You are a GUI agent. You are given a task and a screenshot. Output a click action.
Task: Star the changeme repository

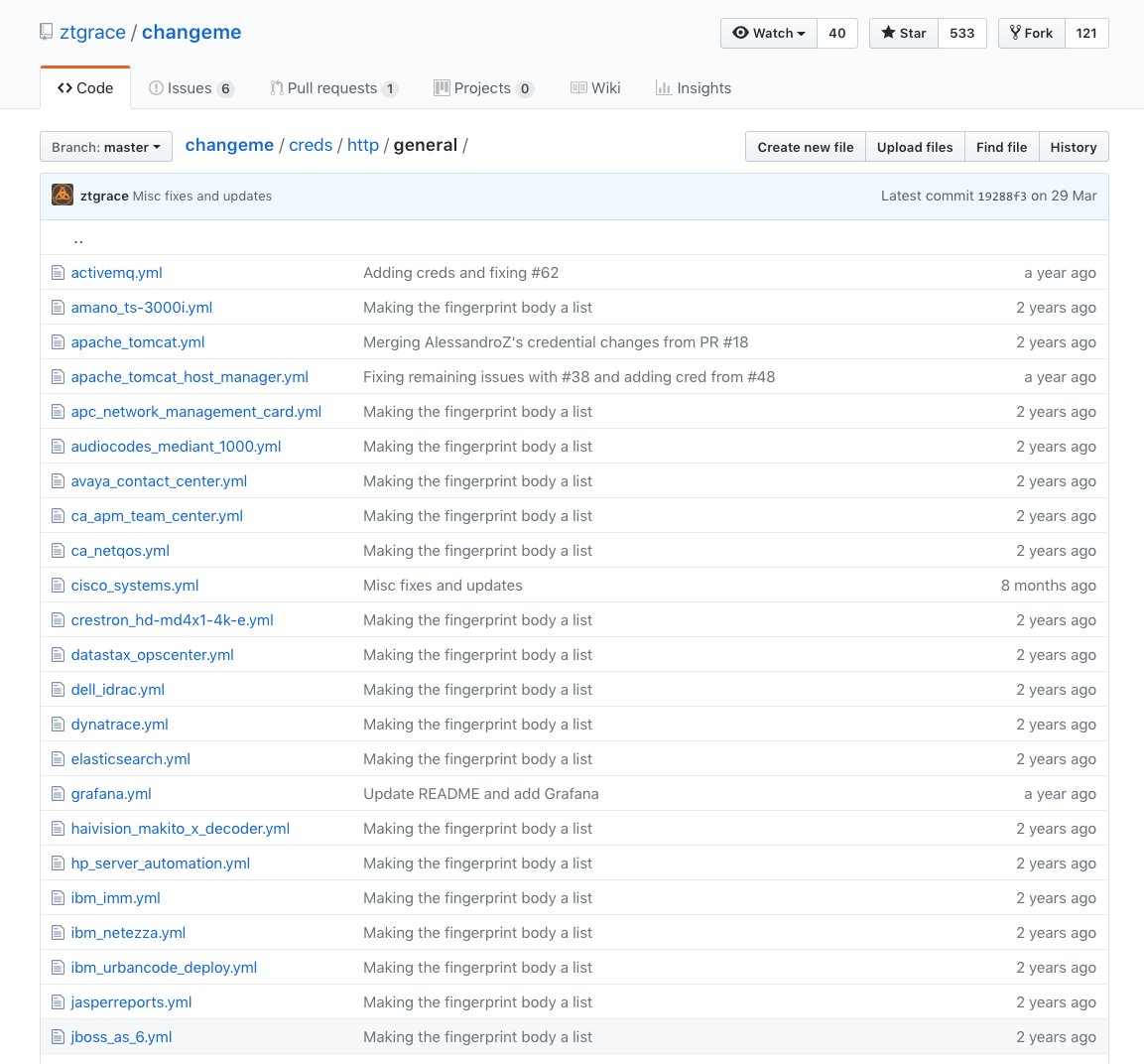click(x=903, y=33)
